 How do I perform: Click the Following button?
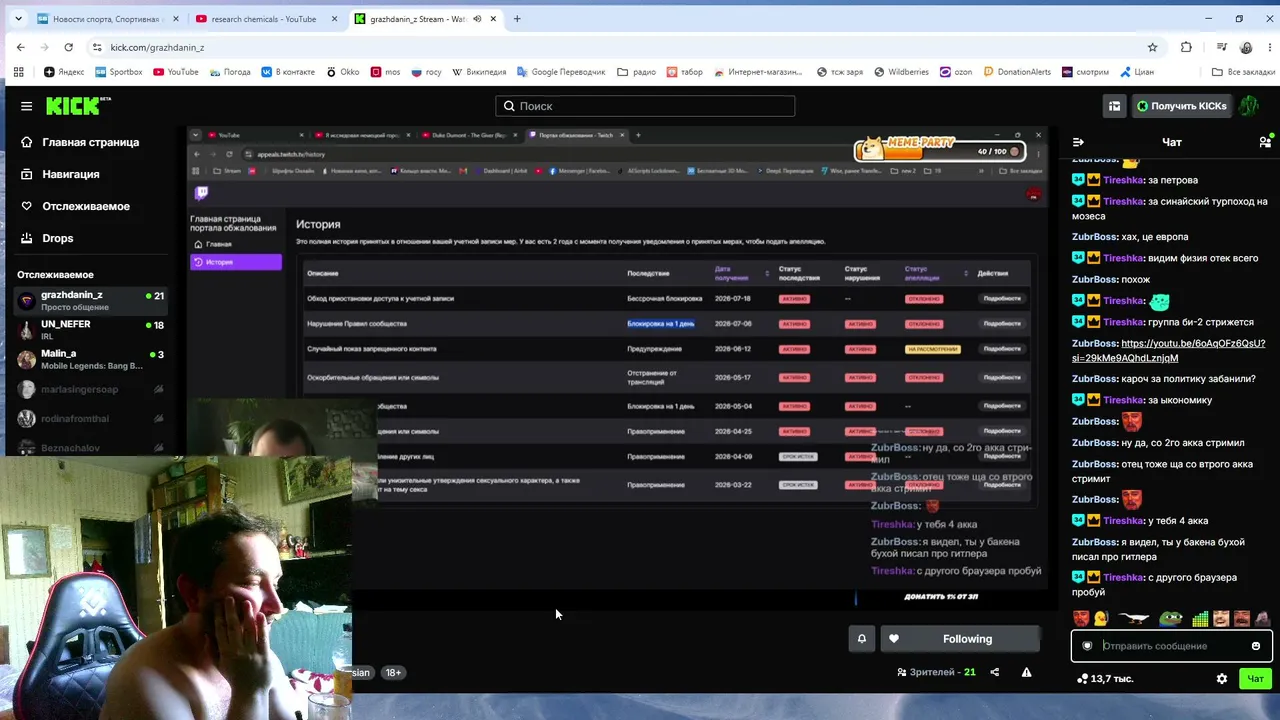(960, 639)
